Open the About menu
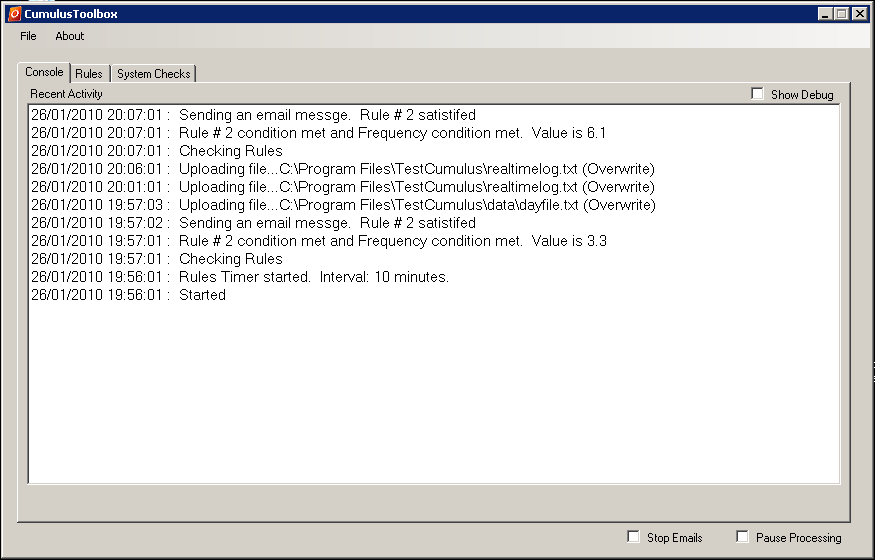 70,36
